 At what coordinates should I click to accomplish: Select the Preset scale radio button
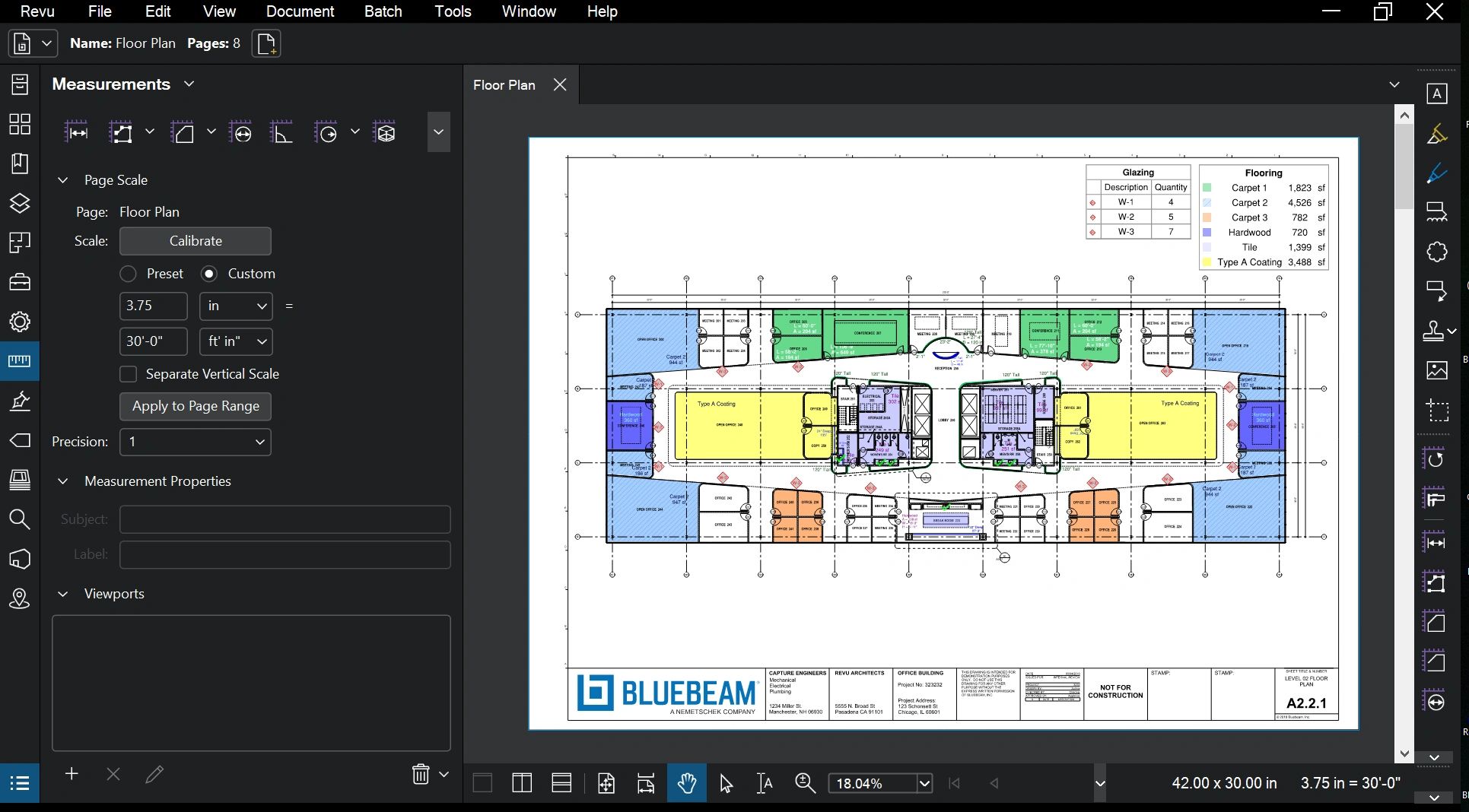tap(128, 274)
